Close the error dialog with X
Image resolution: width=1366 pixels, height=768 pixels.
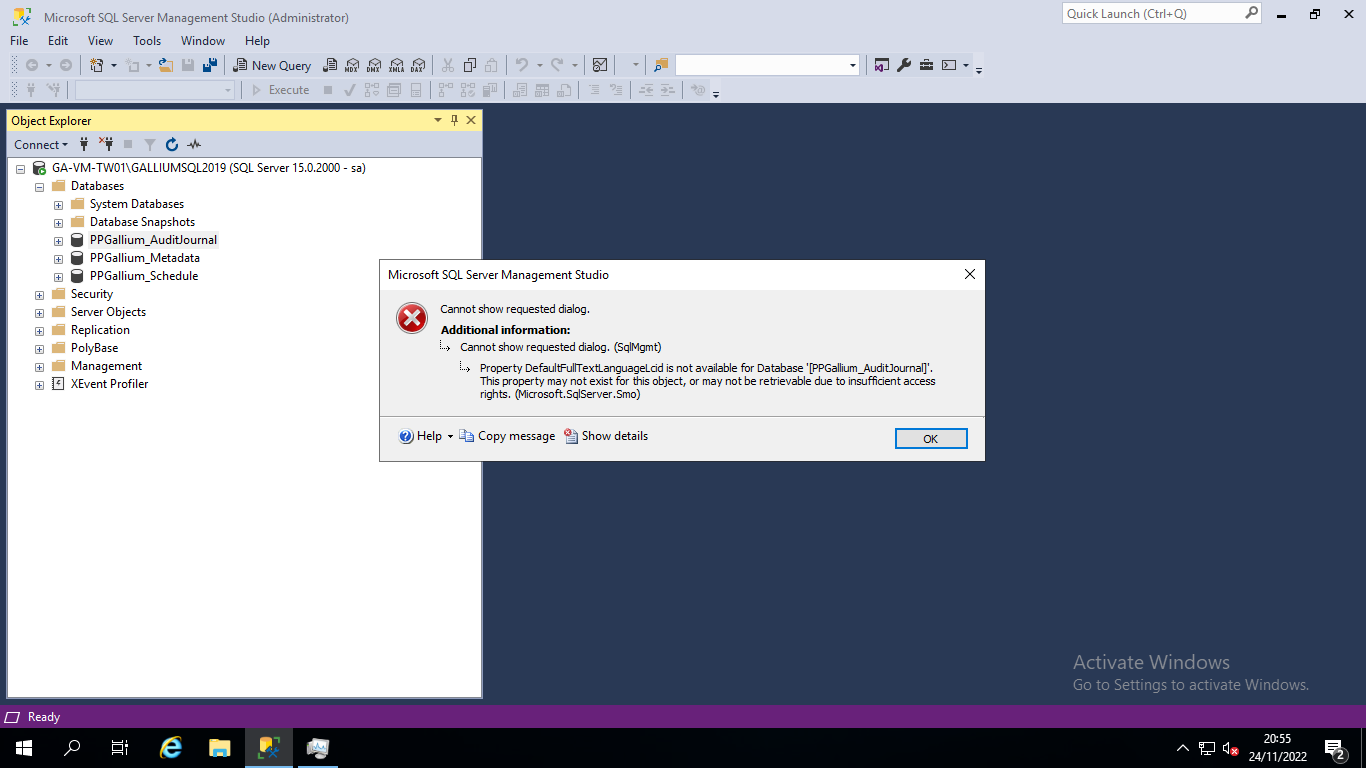coord(969,274)
